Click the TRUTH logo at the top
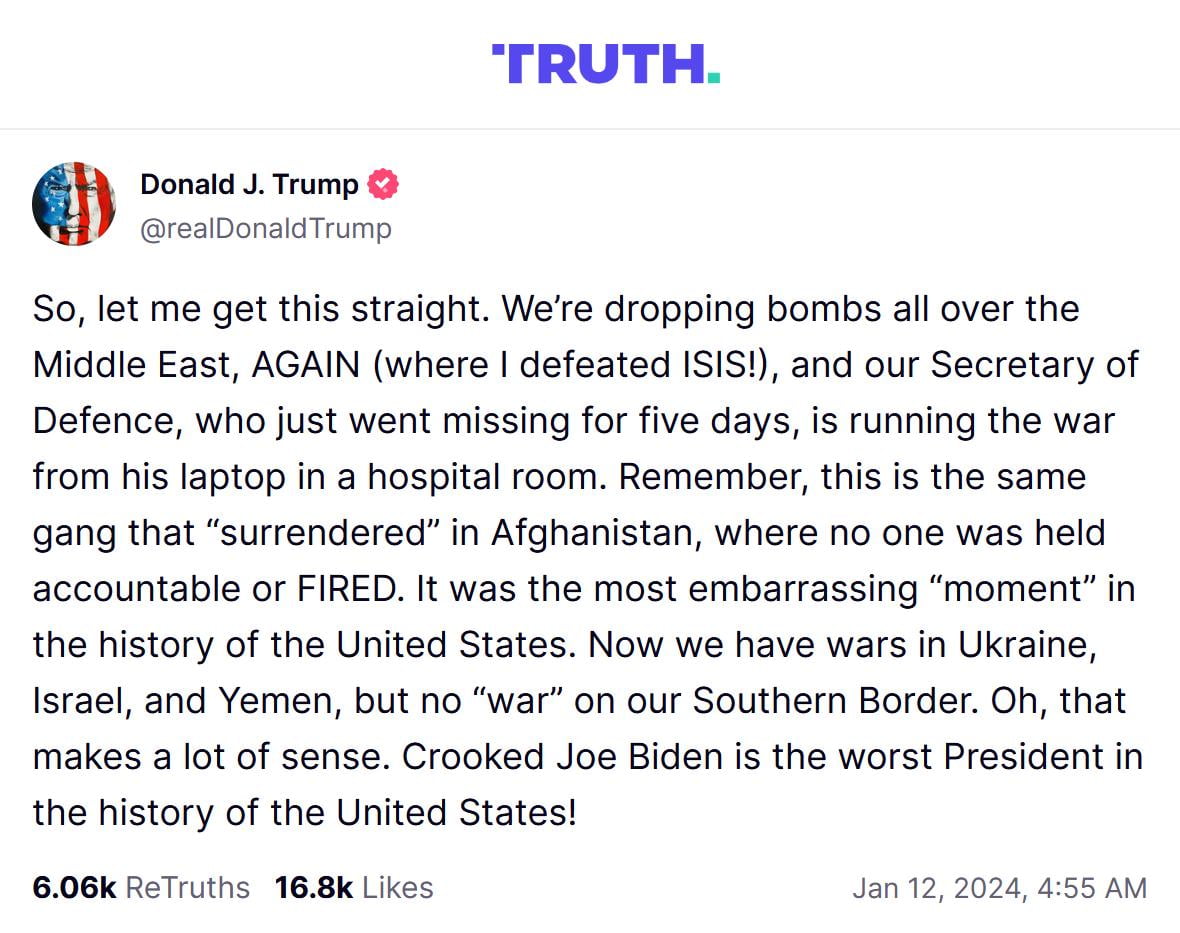This screenshot has height=933, width=1180. [x=604, y=63]
